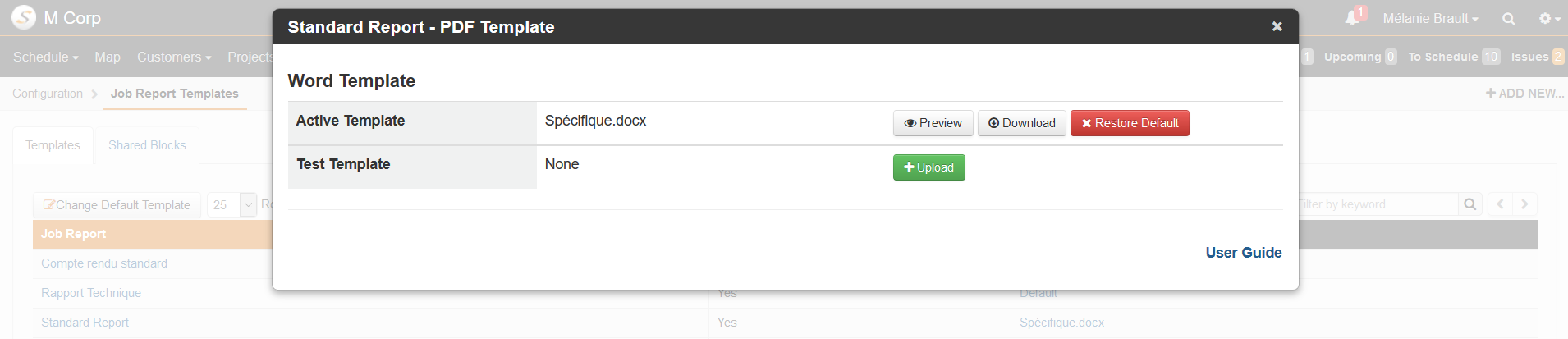The height and width of the screenshot is (339, 1568).
Task: Open the rows-per-page 25 dropdown
Action: point(232,204)
